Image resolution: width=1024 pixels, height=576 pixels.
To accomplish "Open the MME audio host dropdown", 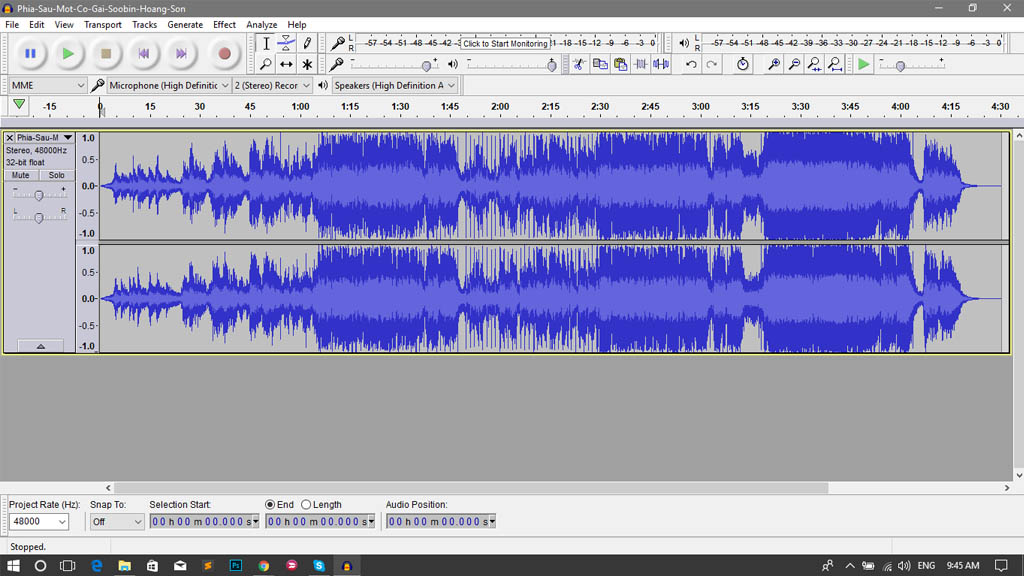I will click(47, 86).
